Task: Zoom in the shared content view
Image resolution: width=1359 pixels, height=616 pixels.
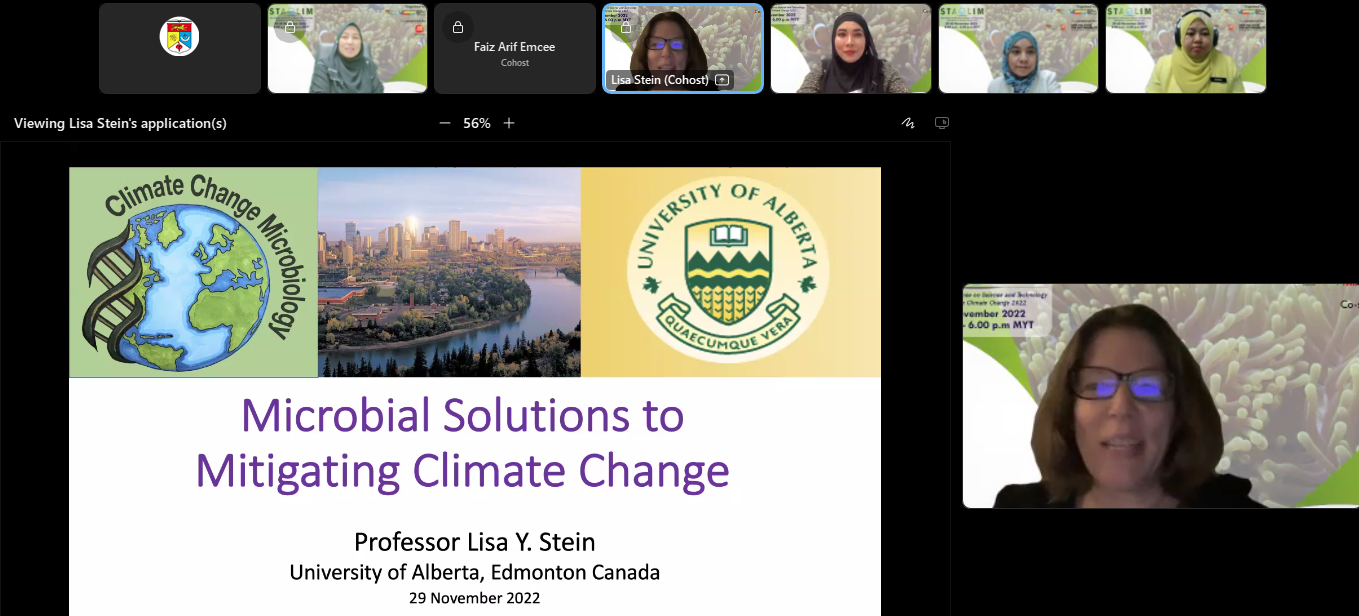Action: click(509, 123)
